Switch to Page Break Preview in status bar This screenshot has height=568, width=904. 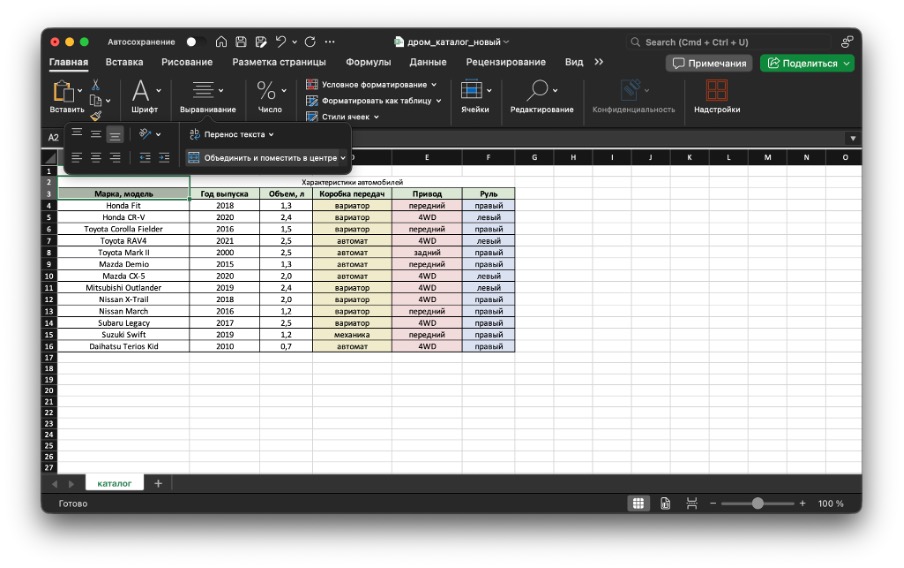click(692, 503)
